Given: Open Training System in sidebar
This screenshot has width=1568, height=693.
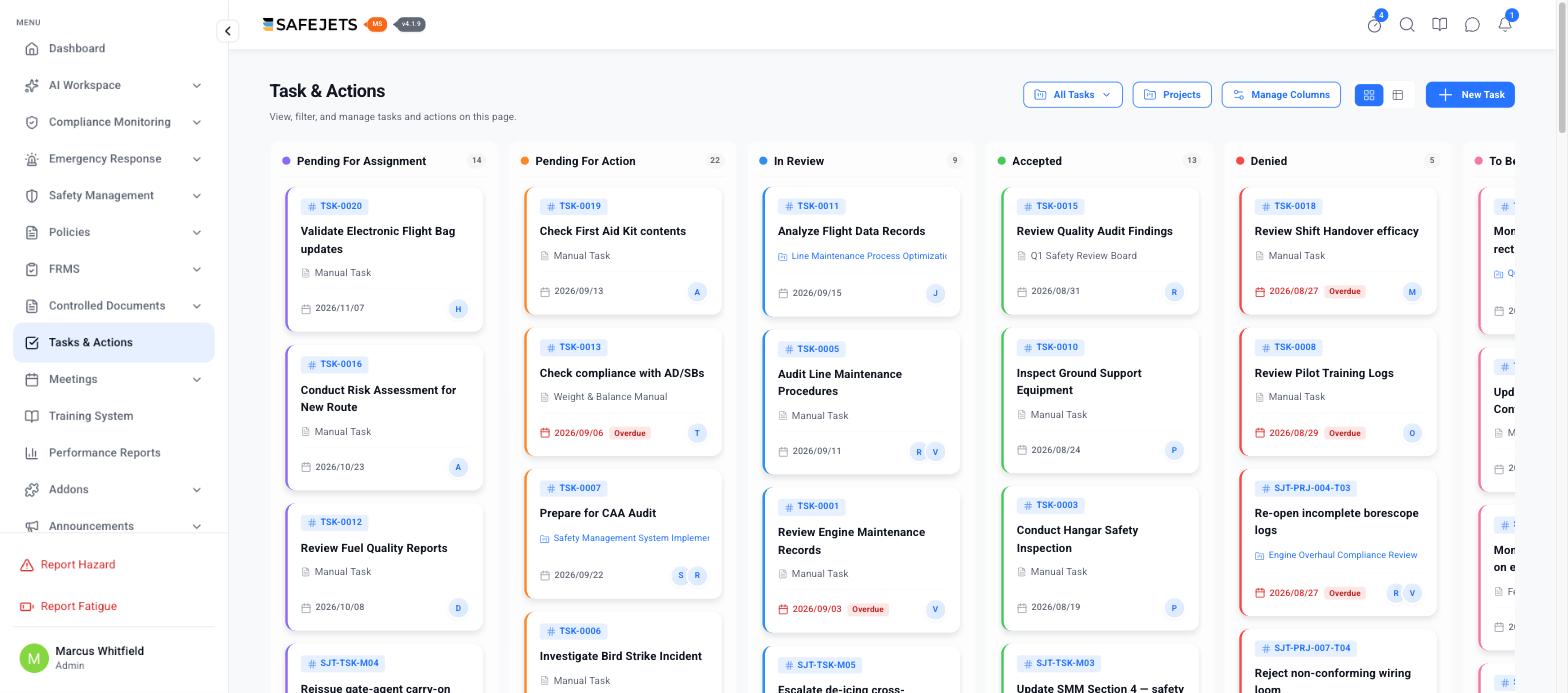Looking at the screenshot, I should point(114,416).
